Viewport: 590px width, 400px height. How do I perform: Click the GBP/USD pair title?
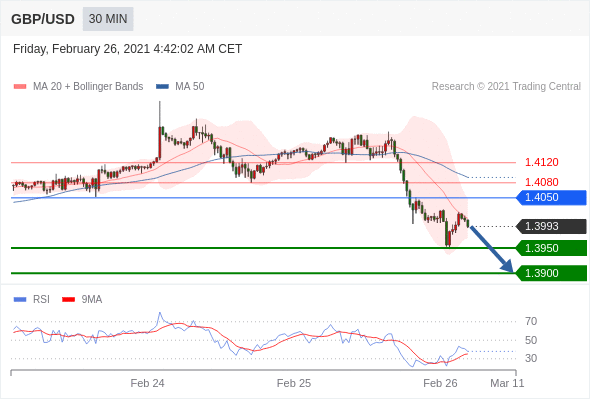click(x=43, y=19)
